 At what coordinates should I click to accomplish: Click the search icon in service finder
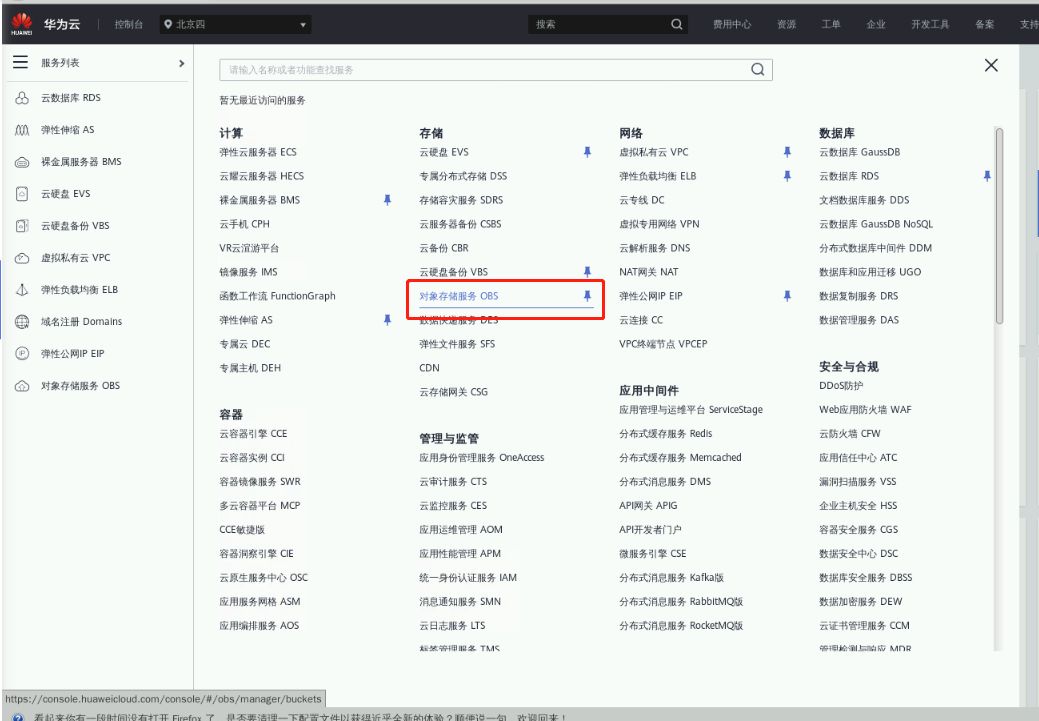757,70
